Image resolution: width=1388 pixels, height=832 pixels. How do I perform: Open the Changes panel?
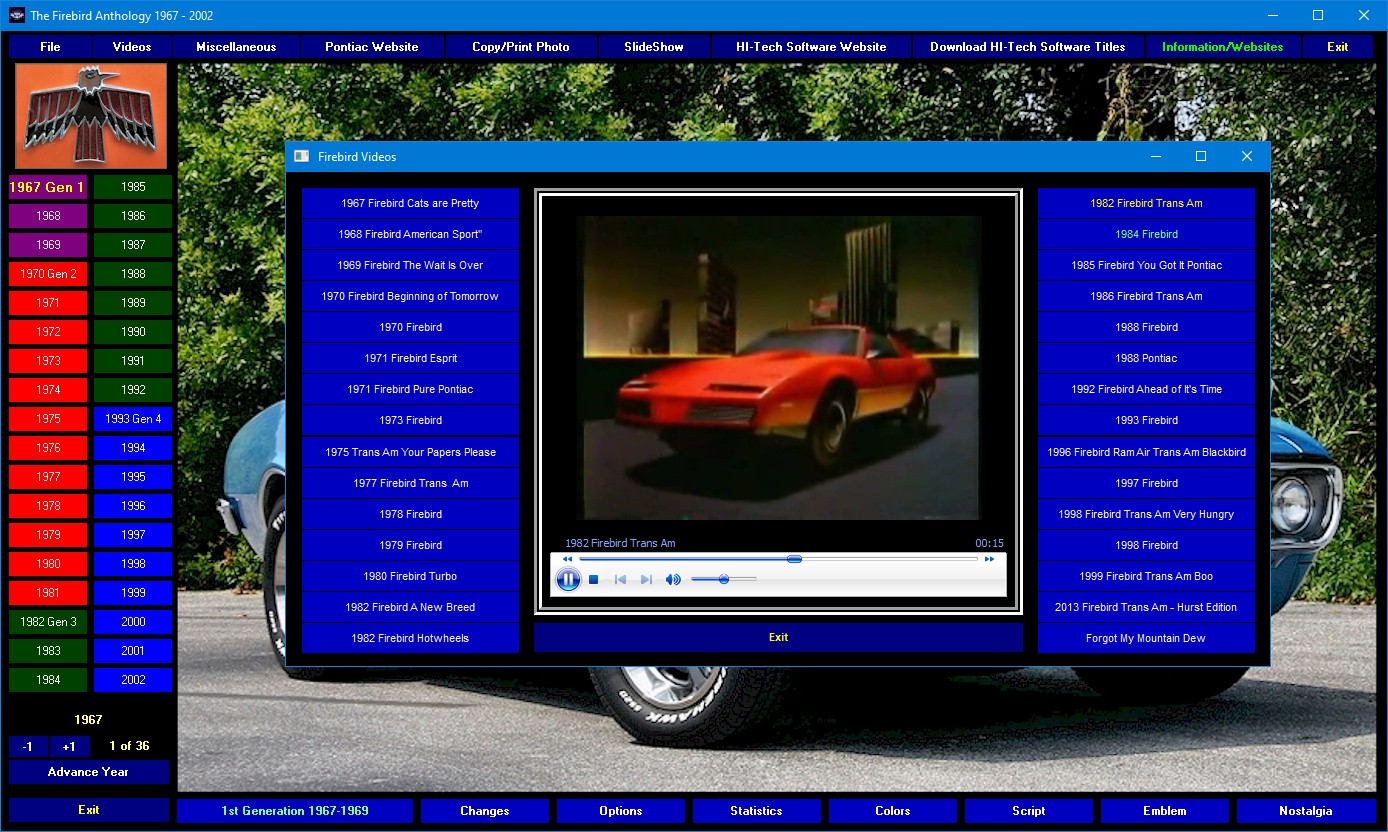click(485, 811)
